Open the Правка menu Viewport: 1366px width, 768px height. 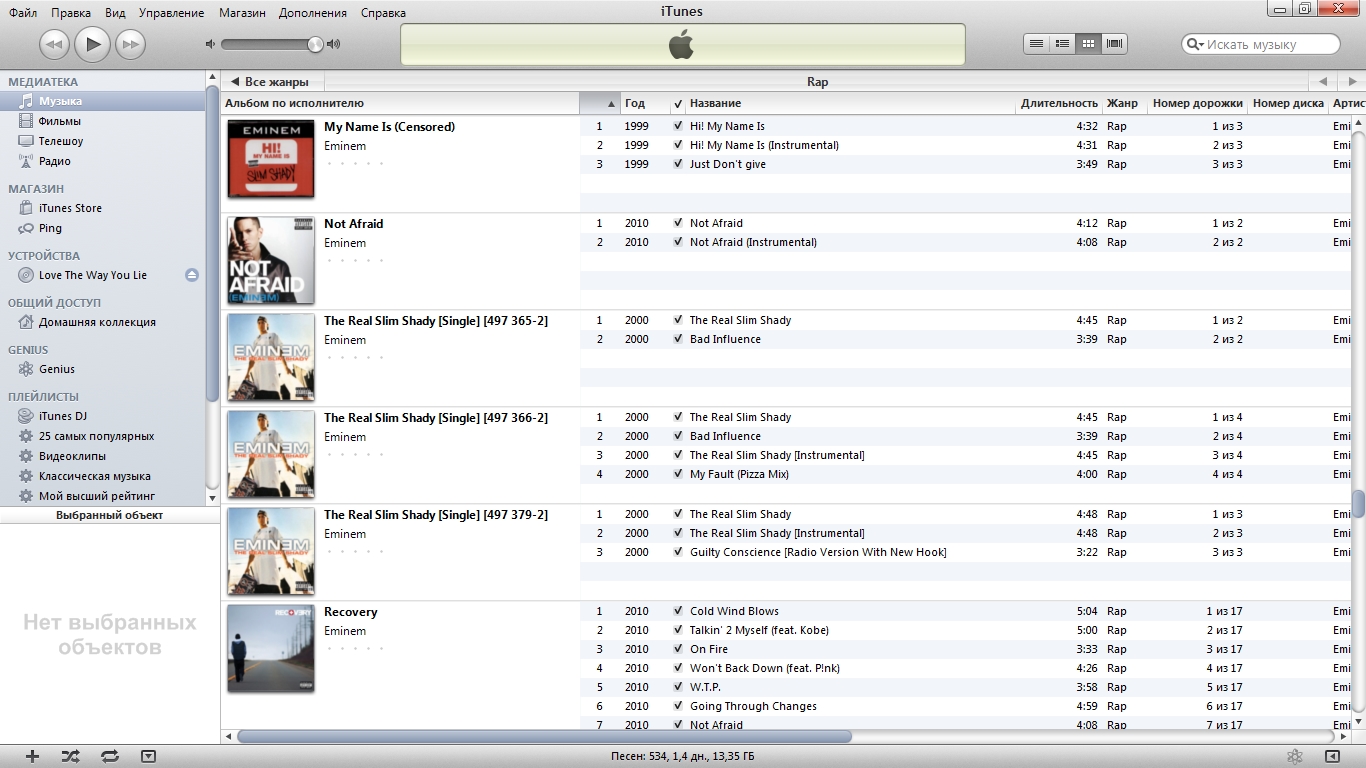tap(71, 13)
